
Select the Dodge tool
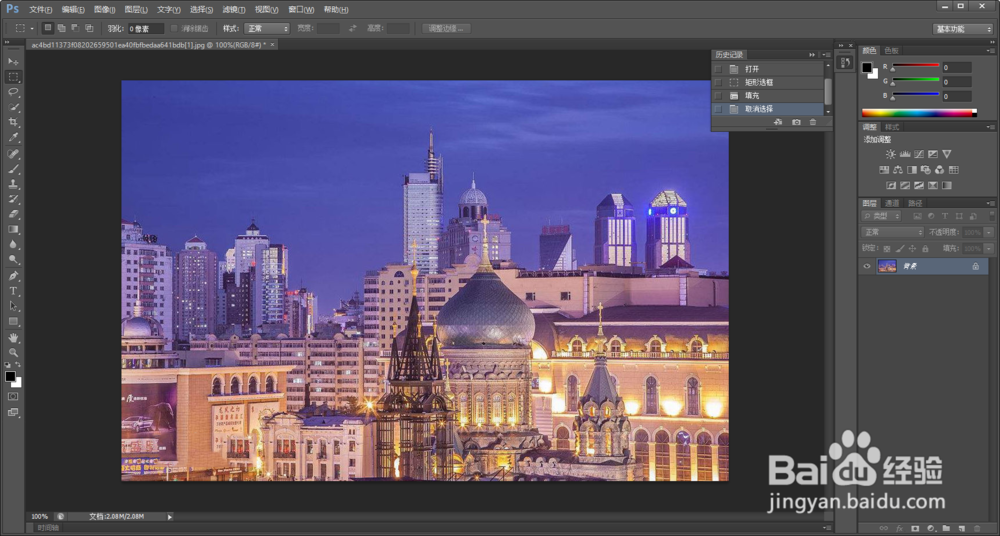(13, 260)
